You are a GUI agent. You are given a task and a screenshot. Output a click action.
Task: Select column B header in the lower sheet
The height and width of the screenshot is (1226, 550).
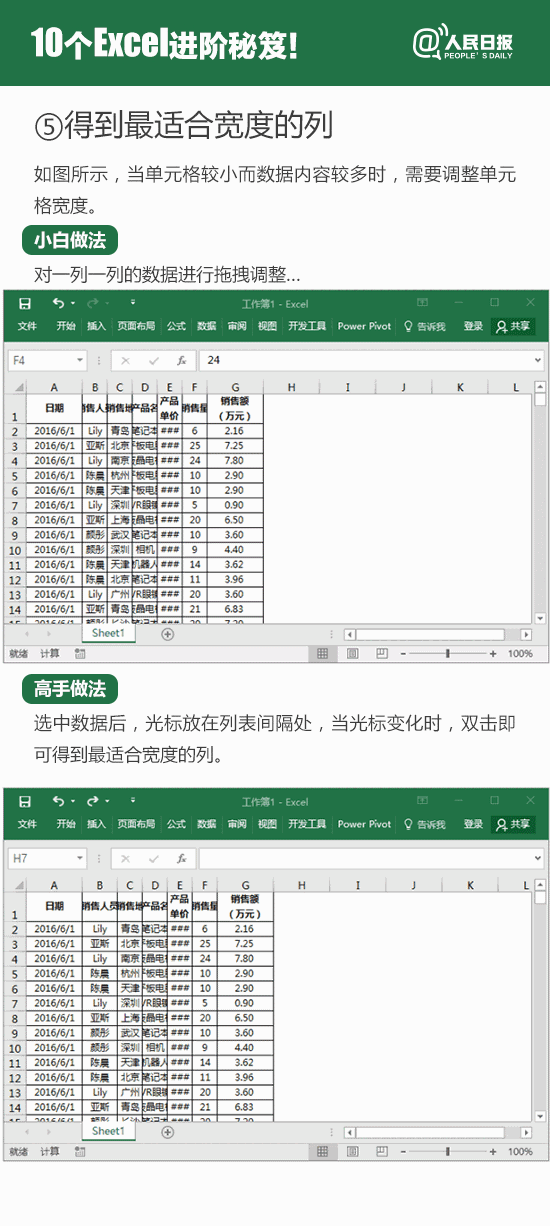100,885
